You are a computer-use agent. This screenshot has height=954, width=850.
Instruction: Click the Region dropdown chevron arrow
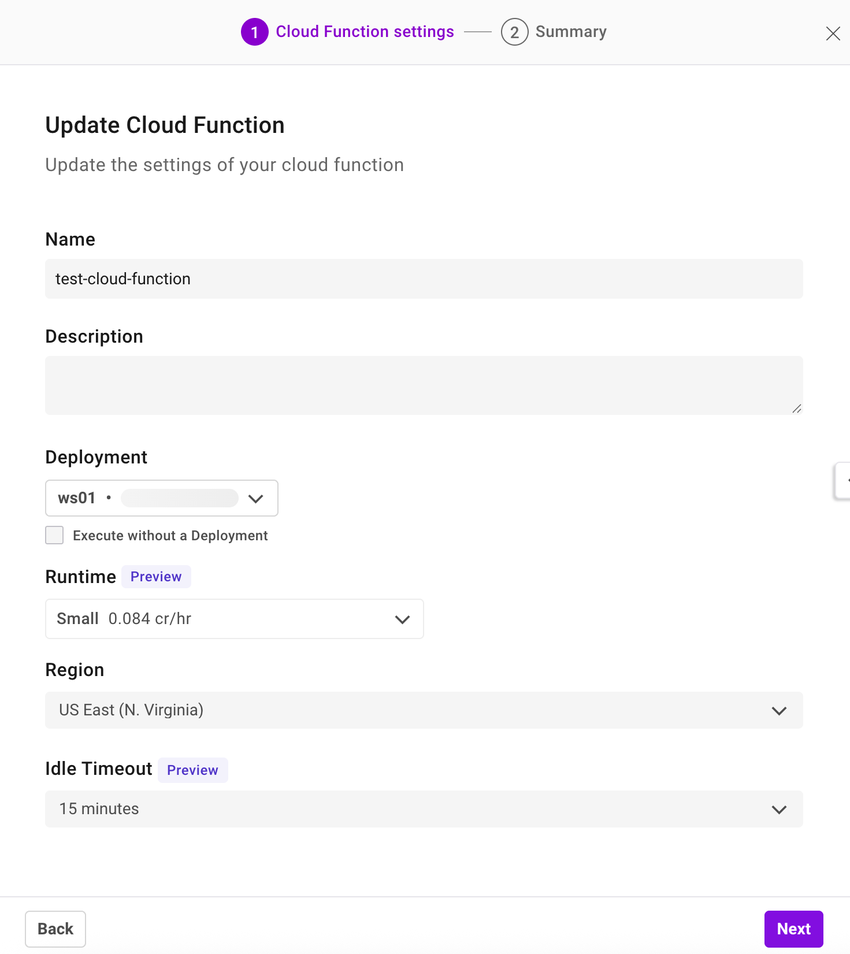[779, 710]
